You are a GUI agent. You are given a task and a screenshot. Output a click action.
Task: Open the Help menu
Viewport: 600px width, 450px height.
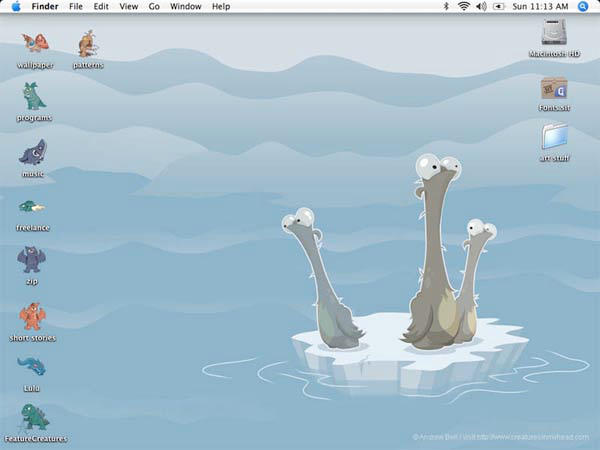tap(221, 7)
